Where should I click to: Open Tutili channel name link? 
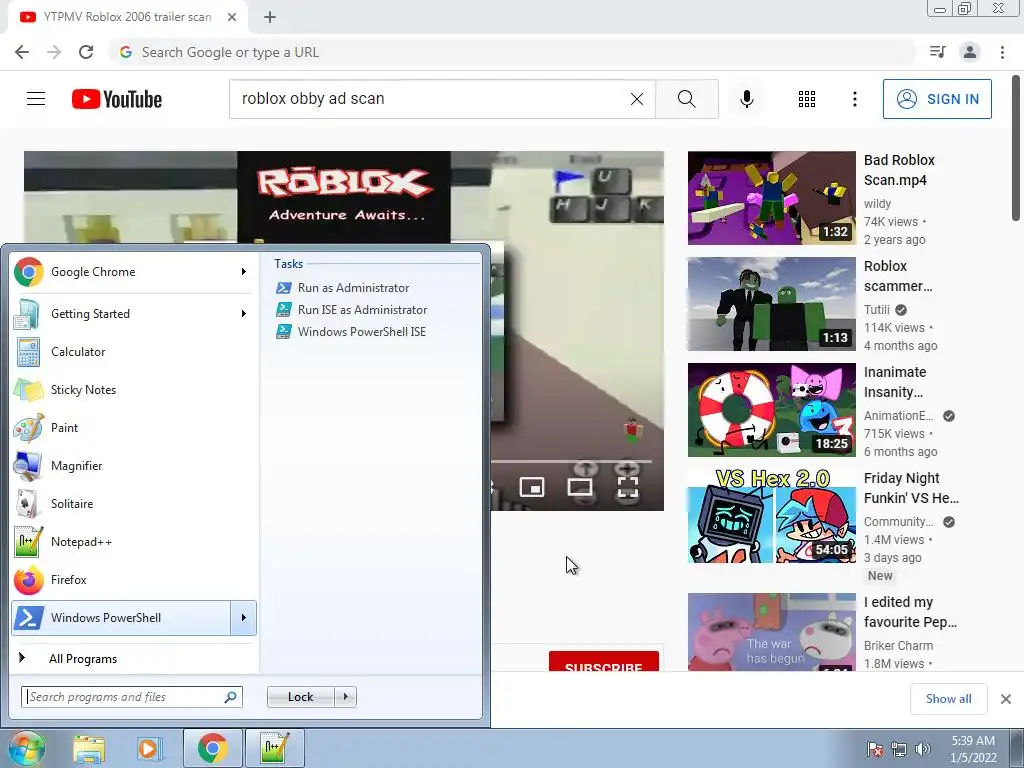[876, 310]
